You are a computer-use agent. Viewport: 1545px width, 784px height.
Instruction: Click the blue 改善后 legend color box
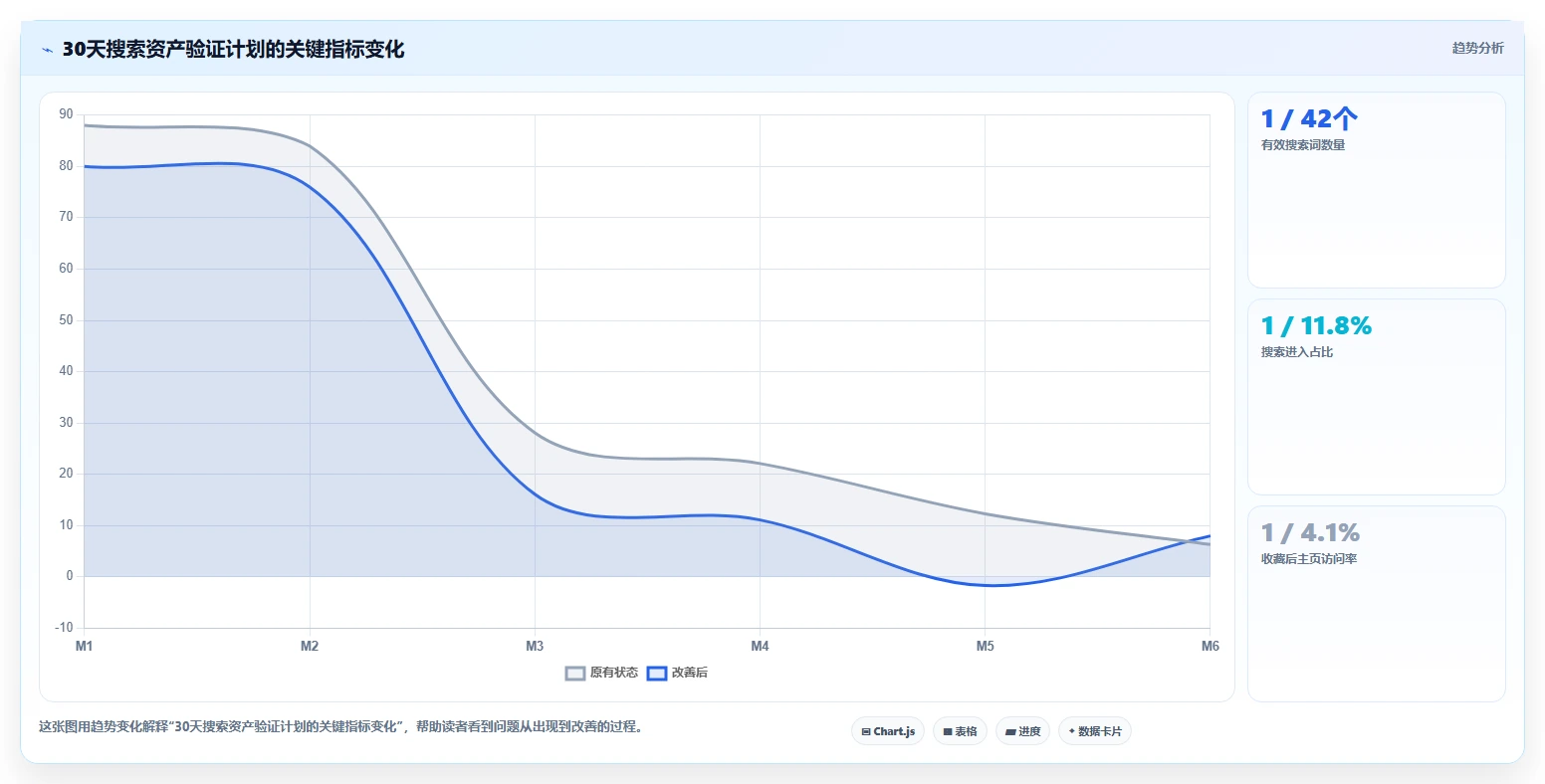pyautogui.click(x=657, y=673)
